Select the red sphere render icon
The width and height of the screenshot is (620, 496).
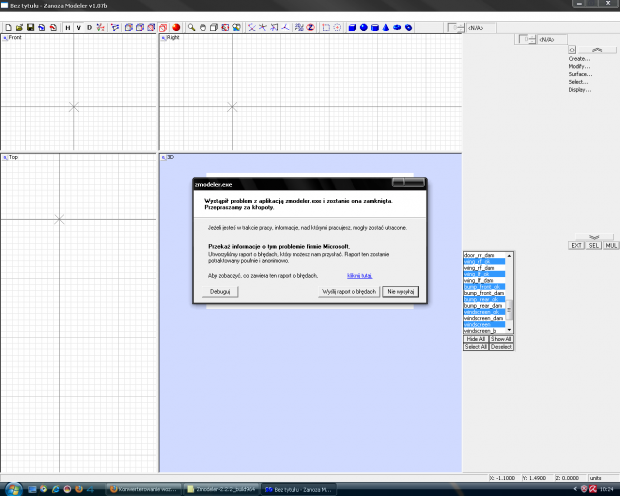click(x=176, y=28)
